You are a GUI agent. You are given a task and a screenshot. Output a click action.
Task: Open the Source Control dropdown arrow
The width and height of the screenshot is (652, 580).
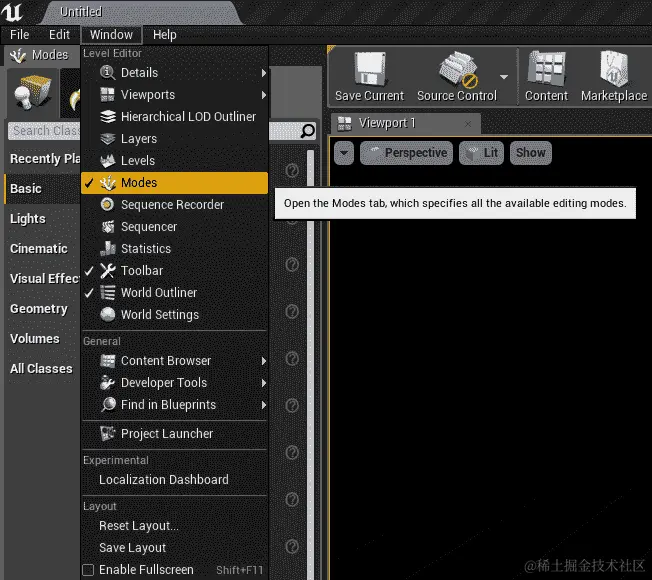point(504,77)
